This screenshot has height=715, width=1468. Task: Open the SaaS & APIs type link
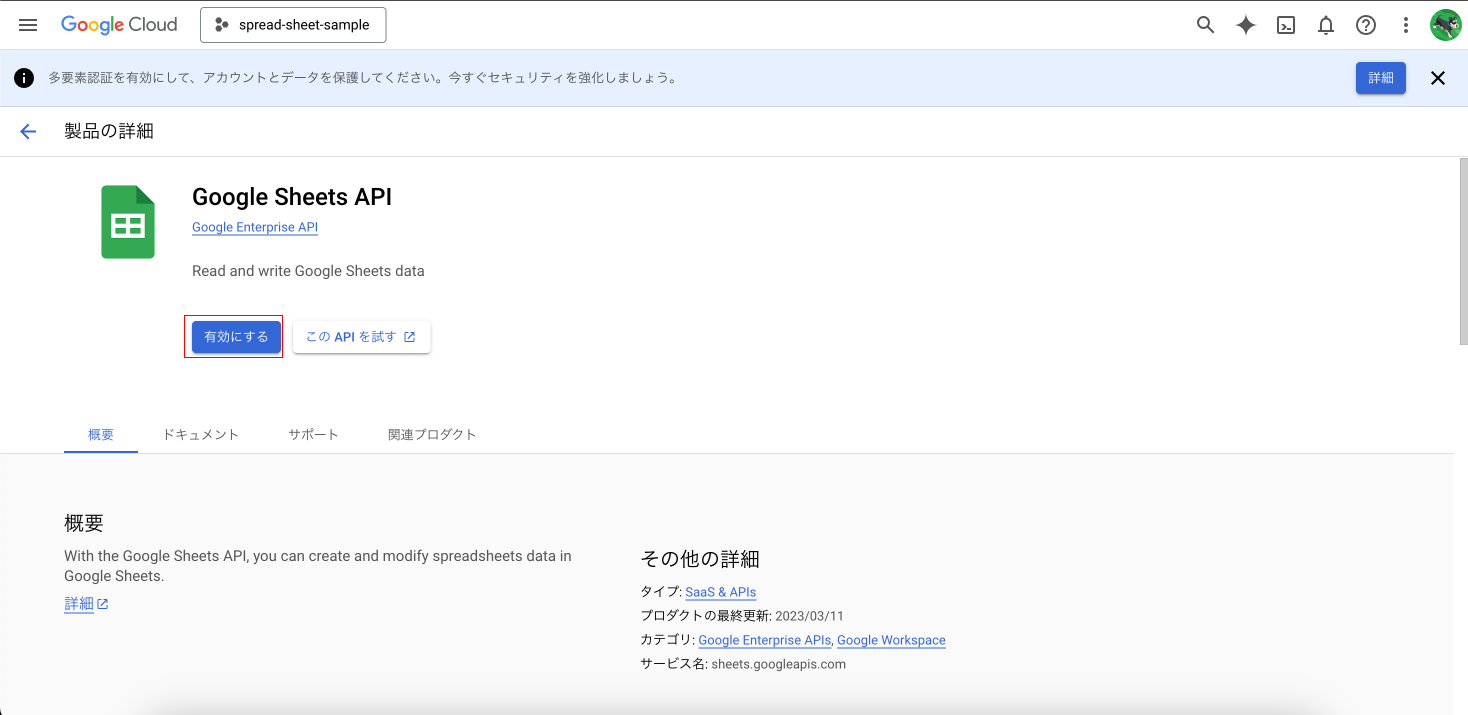[721, 592]
